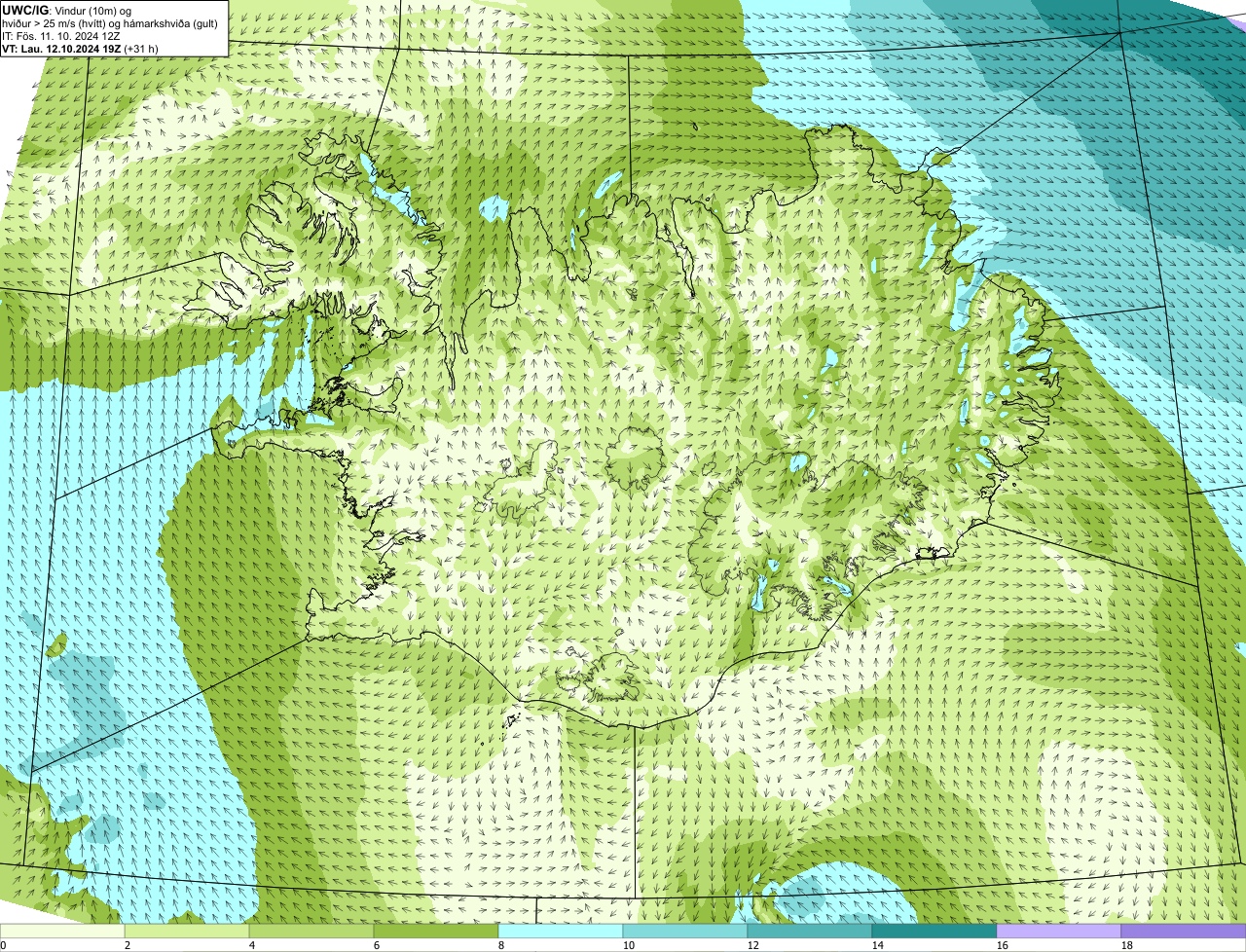Click the 16–18 m/s light purple legend swatch
This screenshot has height=952, width=1246.
(1059, 932)
